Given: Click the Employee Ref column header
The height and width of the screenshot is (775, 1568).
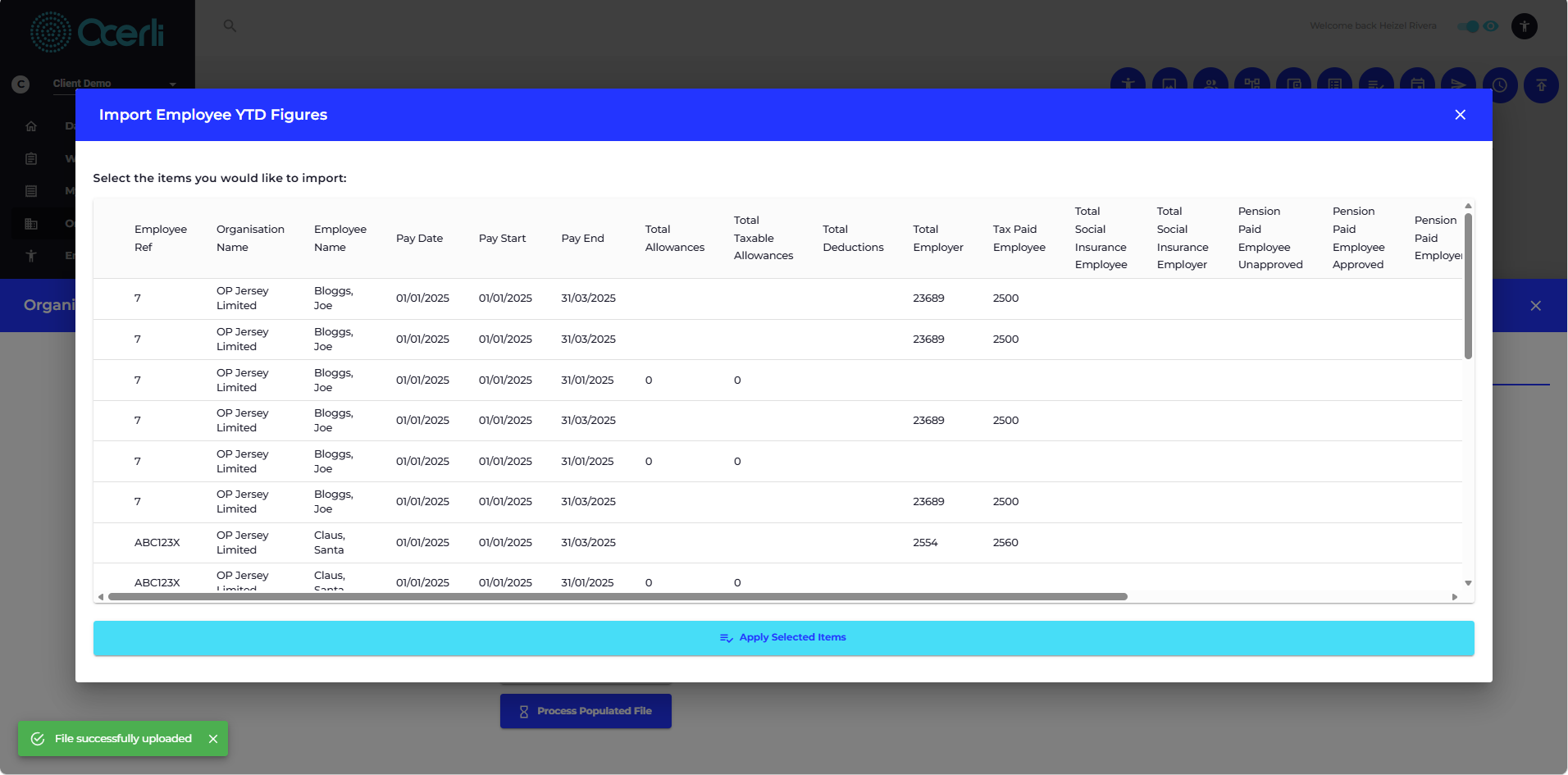Looking at the screenshot, I should (x=161, y=239).
